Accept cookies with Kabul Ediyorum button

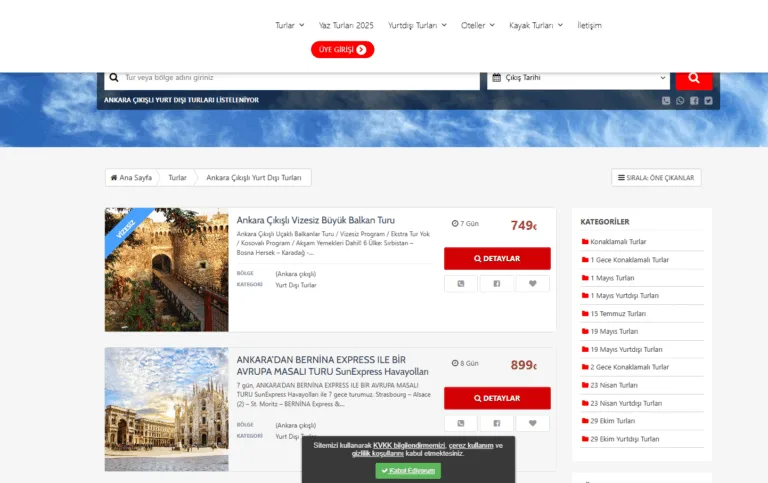point(408,471)
